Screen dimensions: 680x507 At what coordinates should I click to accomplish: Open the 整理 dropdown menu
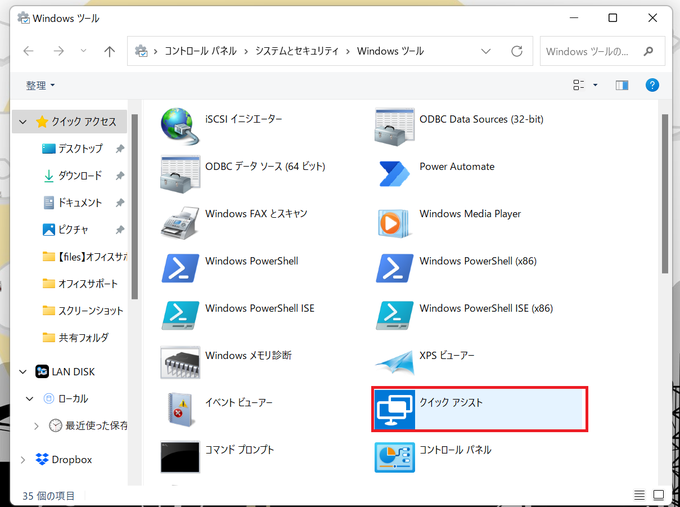point(40,85)
